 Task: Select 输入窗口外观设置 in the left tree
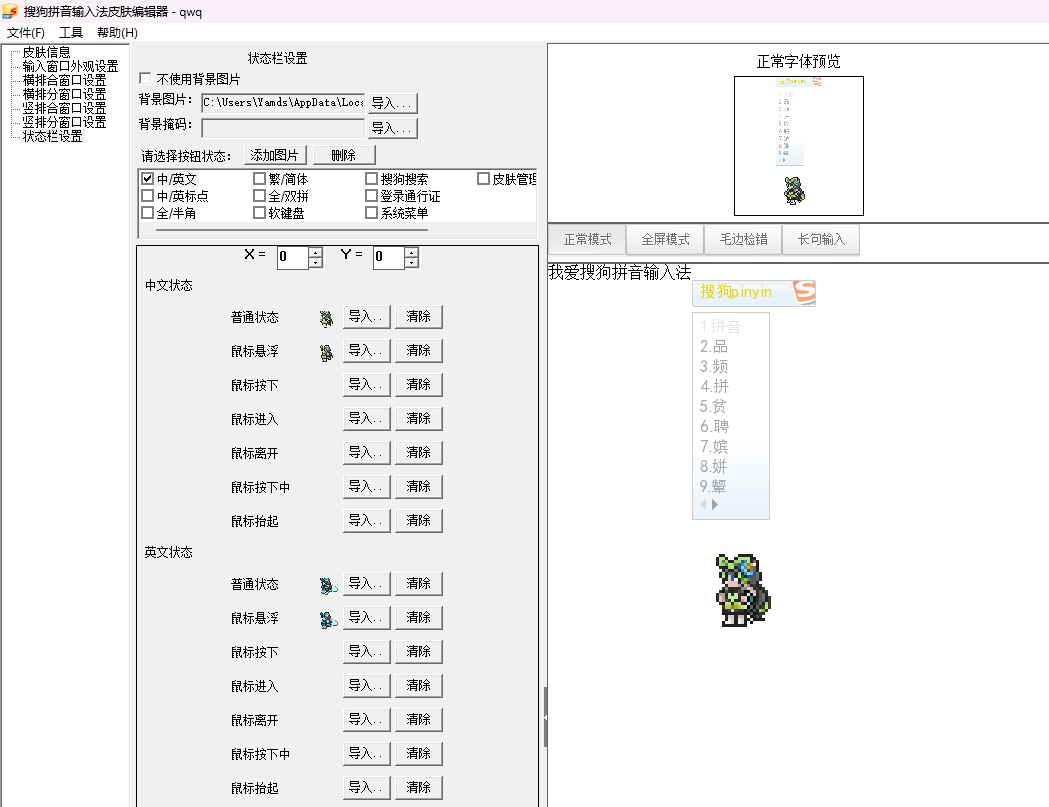pyautogui.click(x=70, y=66)
